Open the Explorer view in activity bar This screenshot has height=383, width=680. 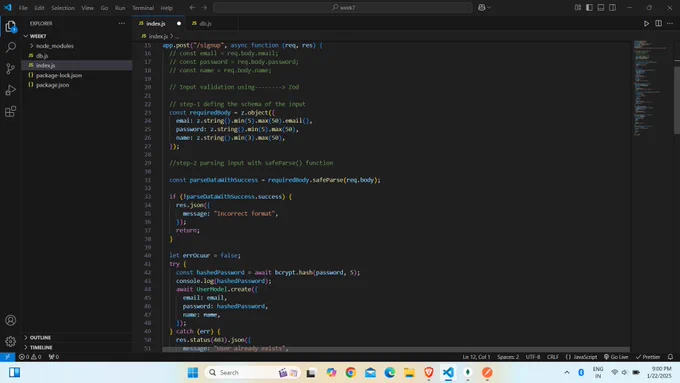point(10,27)
